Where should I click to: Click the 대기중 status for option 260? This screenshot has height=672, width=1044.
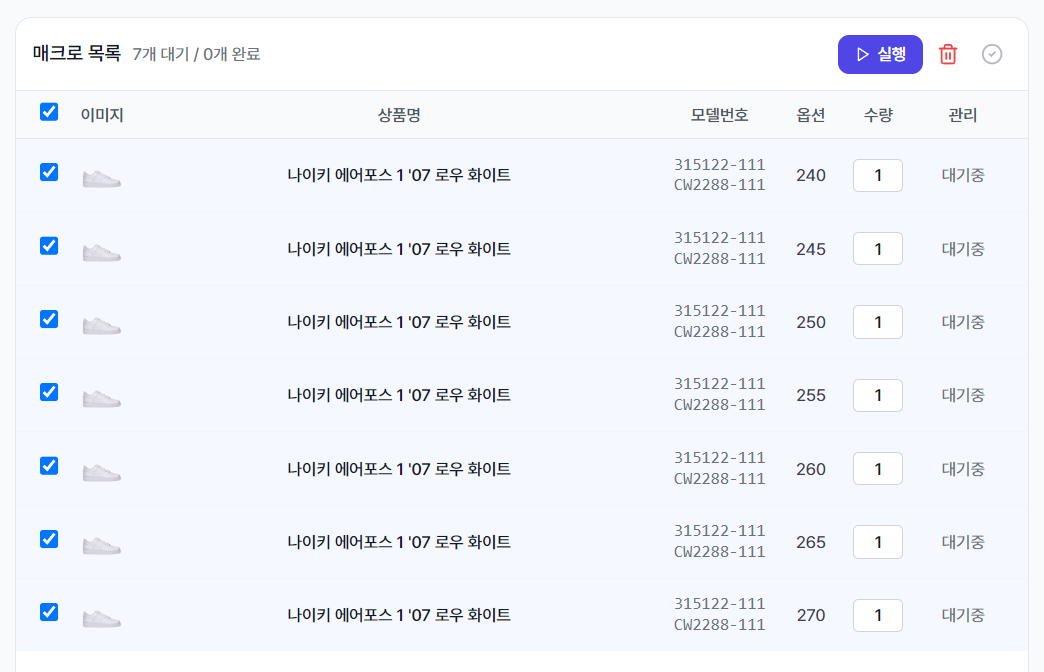pyautogui.click(x=962, y=469)
